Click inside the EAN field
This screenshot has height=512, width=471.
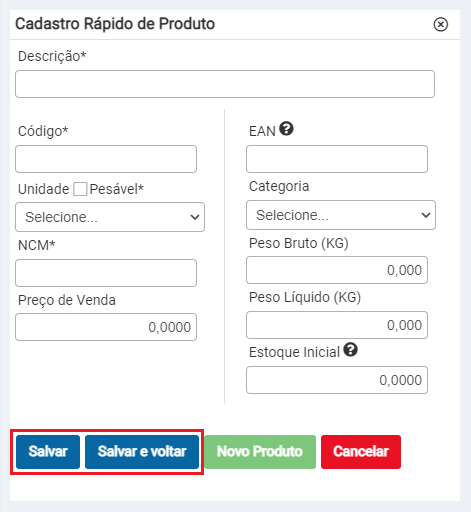(x=337, y=159)
